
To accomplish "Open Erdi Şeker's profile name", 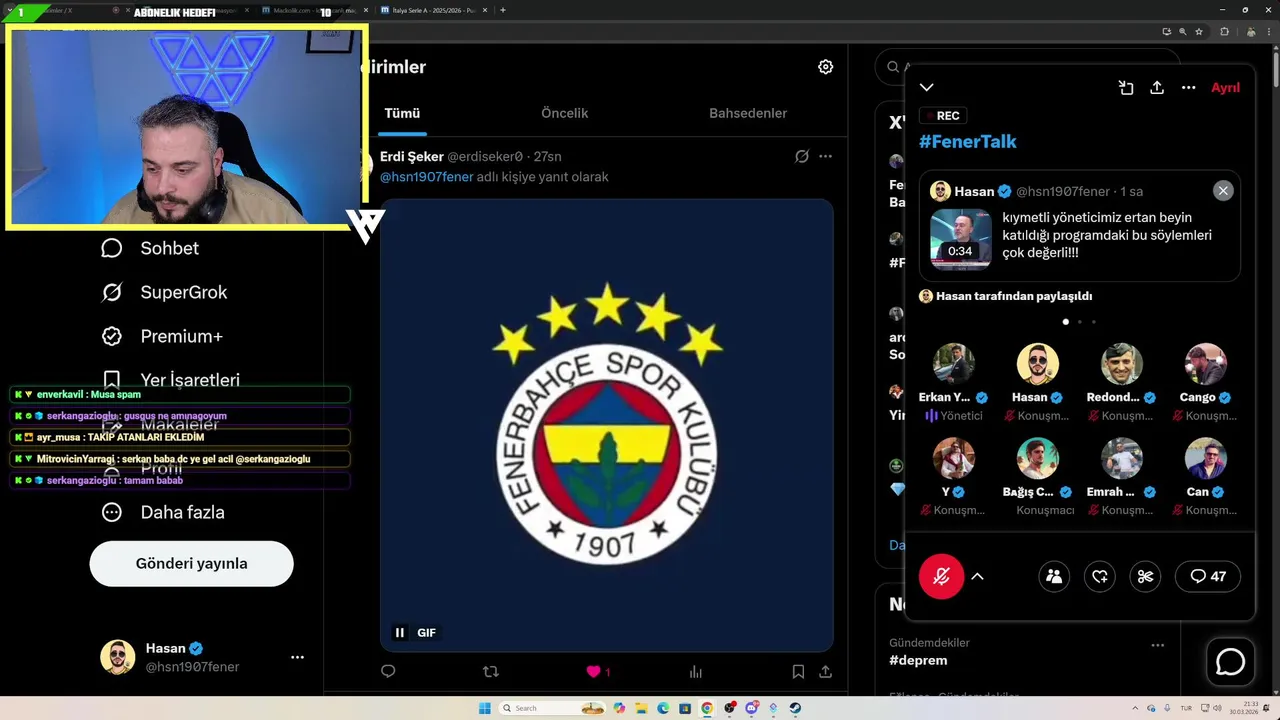I will pyautogui.click(x=412, y=156).
